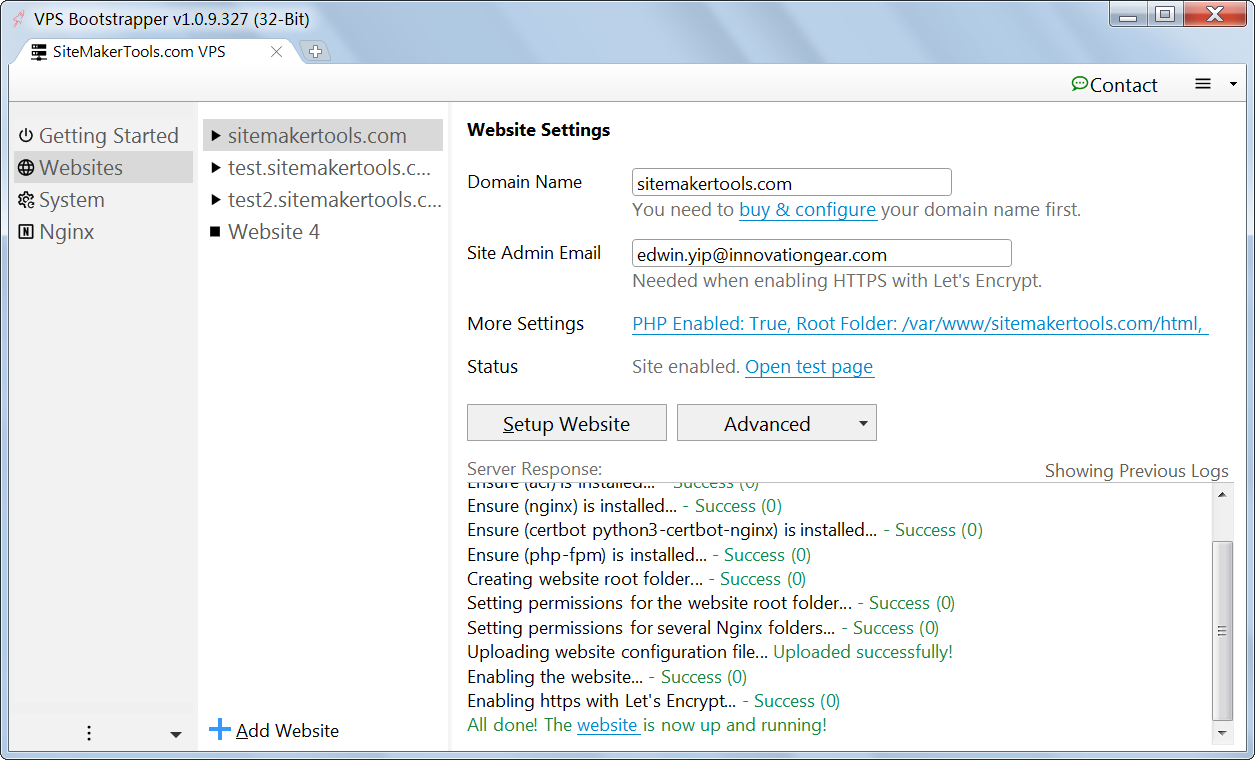
Task: Expand the test2.sitemakertools.com entry
Action: click(216, 200)
